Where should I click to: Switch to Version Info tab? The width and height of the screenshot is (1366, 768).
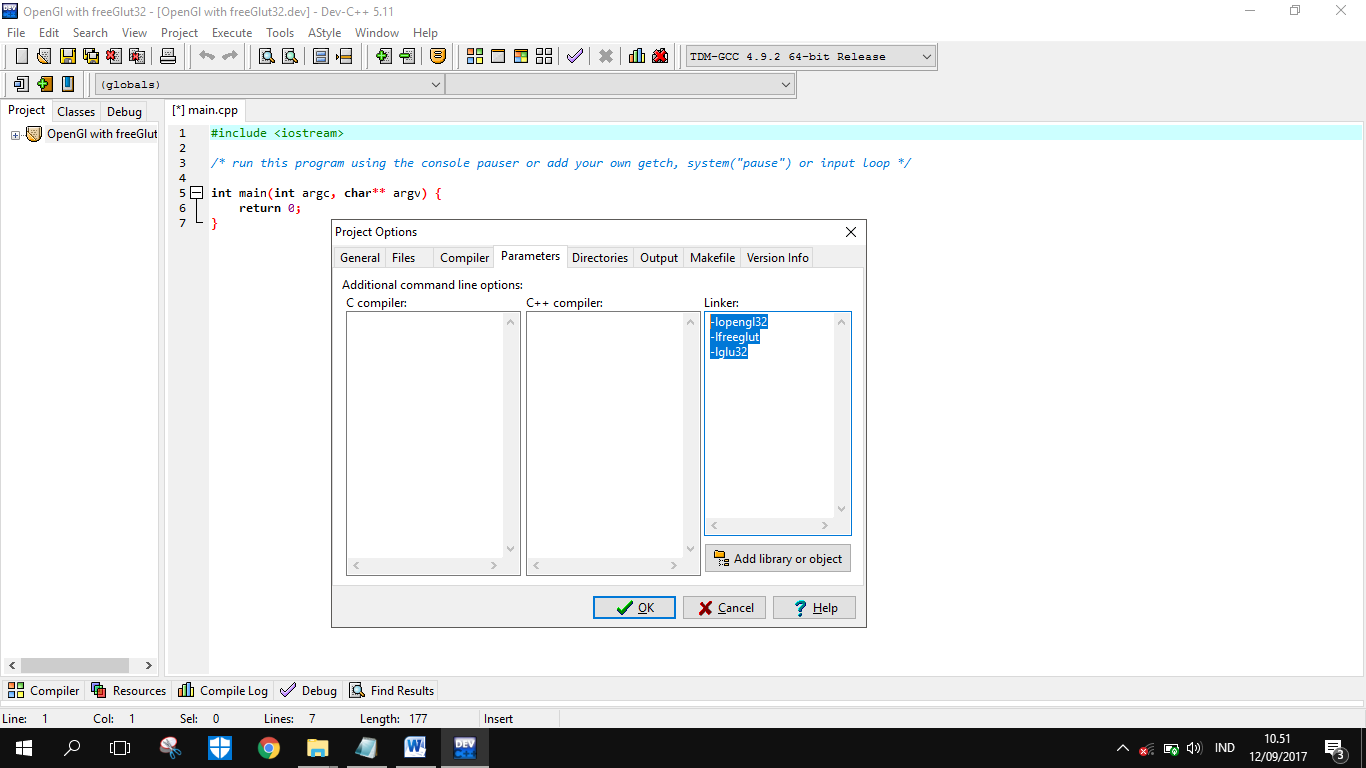(x=777, y=258)
